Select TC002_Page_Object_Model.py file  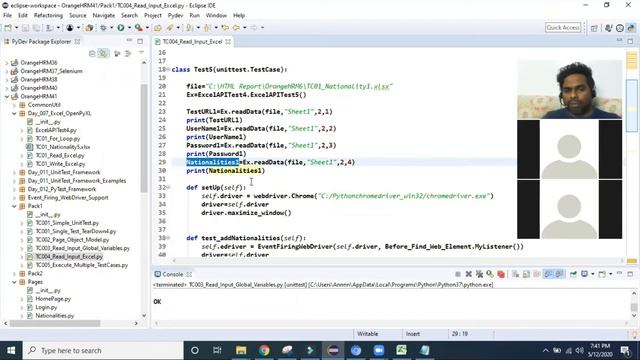(72, 240)
